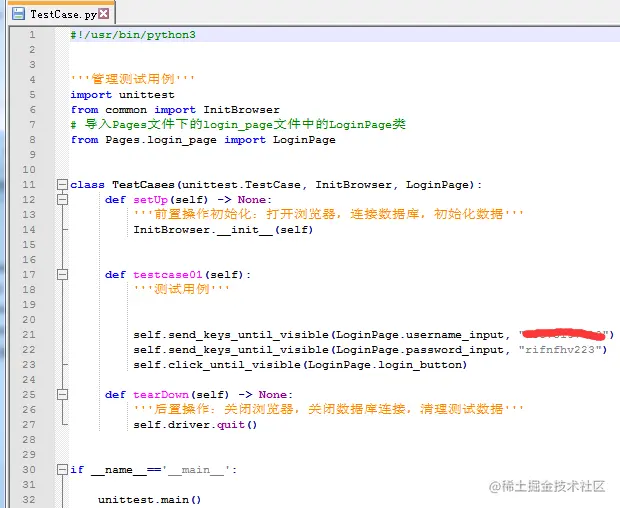Click the save icon on TestCase.py tab
The height and width of the screenshot is (508, 620).
[18, 14]
